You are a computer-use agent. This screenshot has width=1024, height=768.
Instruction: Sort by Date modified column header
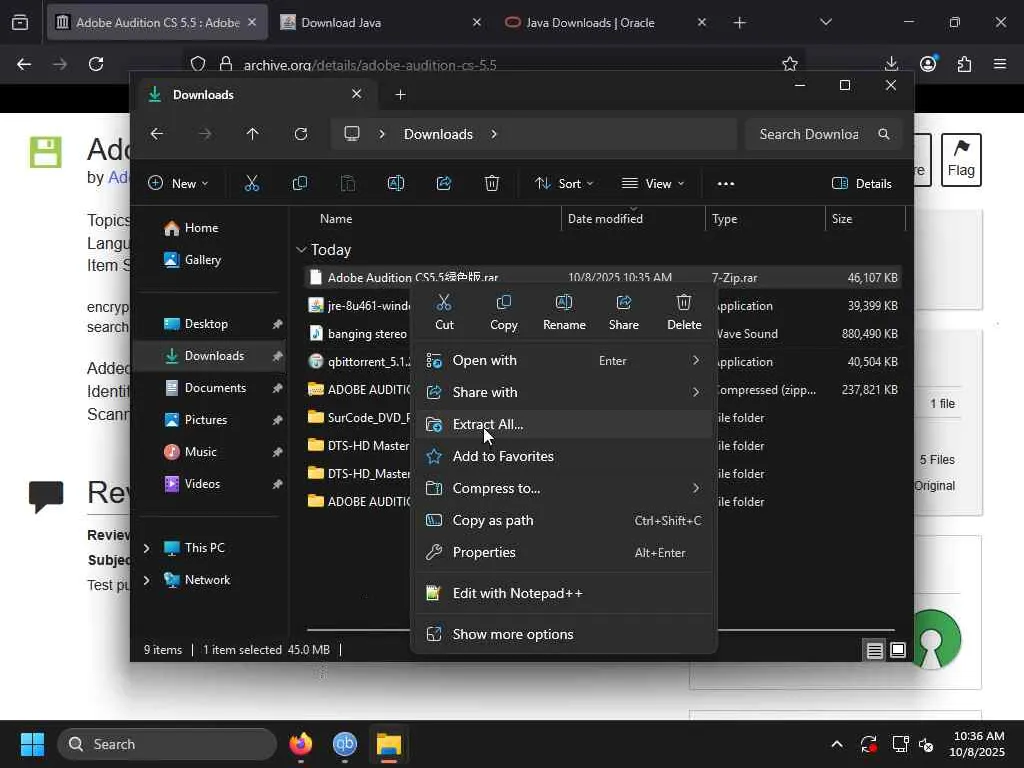tap(605, 219)
